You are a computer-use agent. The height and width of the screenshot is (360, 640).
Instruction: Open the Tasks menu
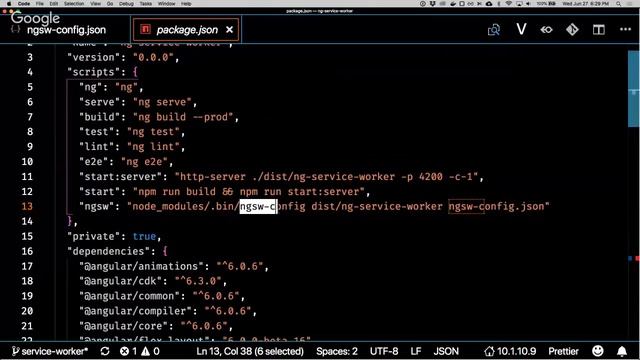tap(146, 4)
